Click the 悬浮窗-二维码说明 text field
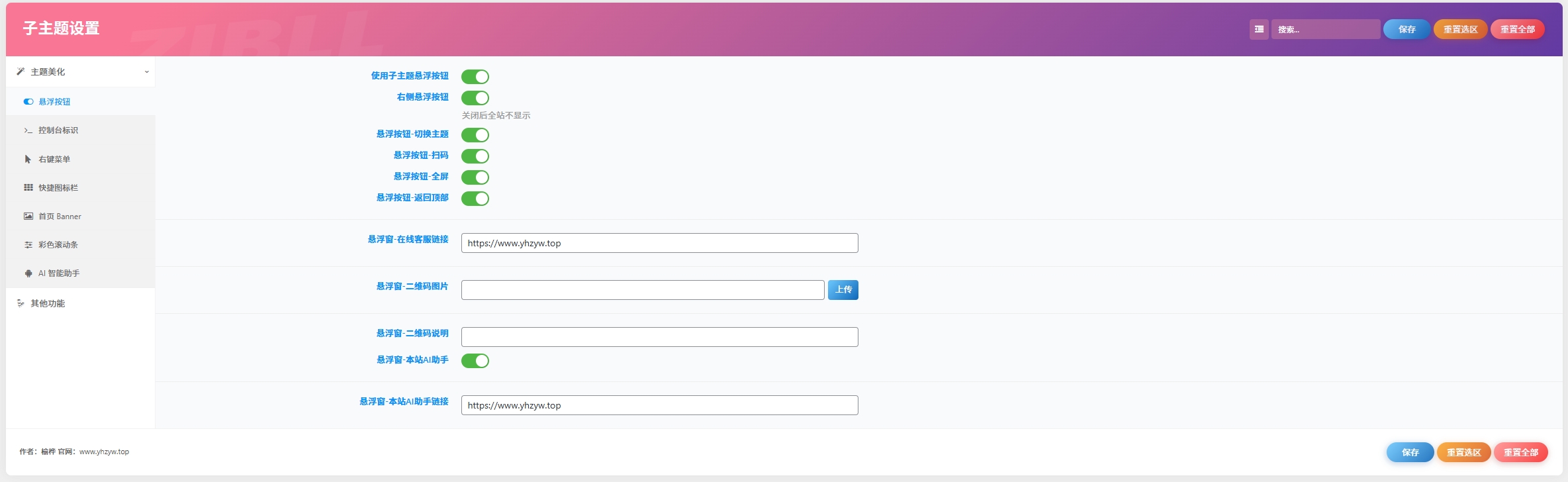The image size is (1568, 482). [659, 337]
